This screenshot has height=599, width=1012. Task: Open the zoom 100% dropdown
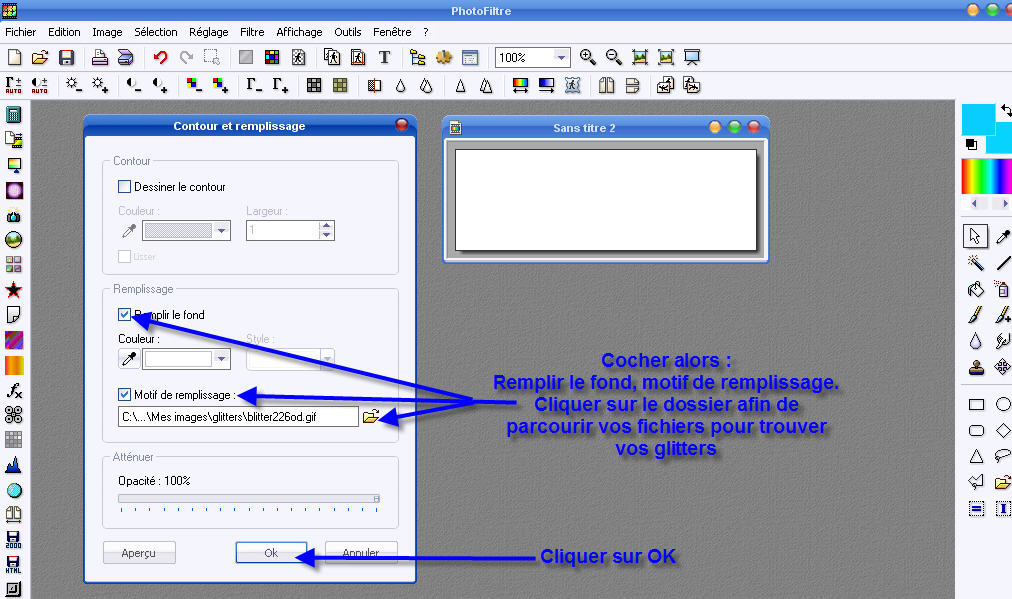[561, 58]
